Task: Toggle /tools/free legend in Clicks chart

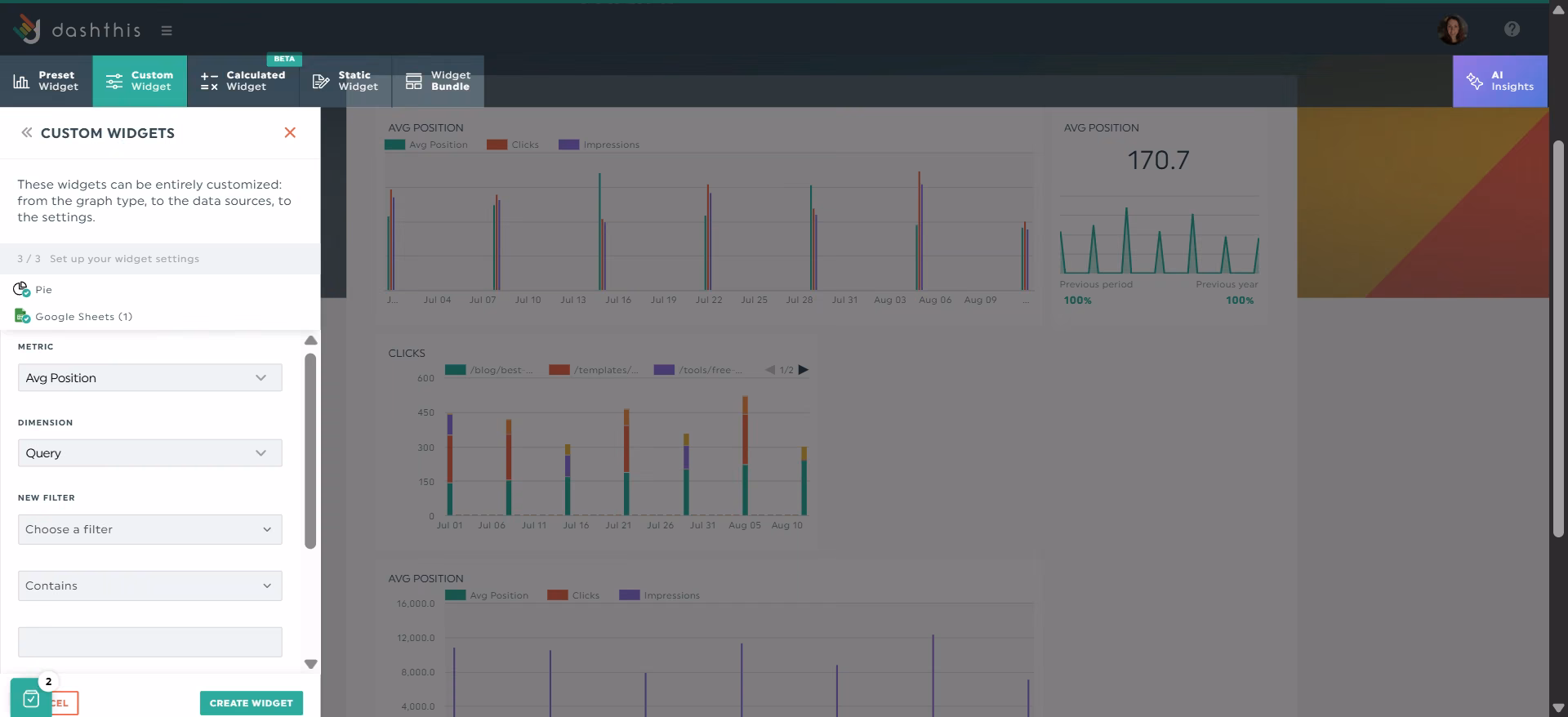Action: [698, 370]
